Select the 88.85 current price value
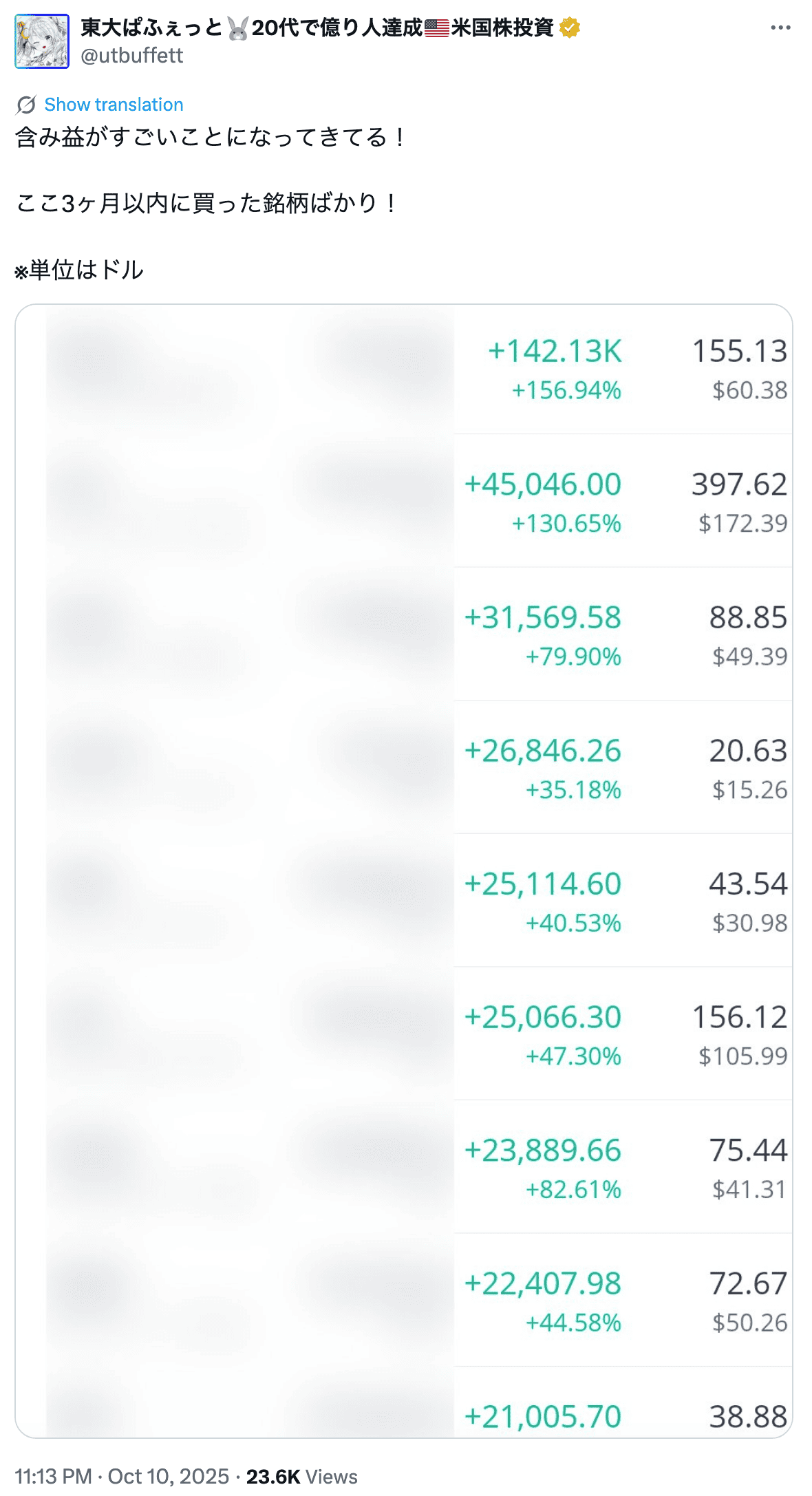The width and height of the screenshot is (812, 1496). click(748, 617)
